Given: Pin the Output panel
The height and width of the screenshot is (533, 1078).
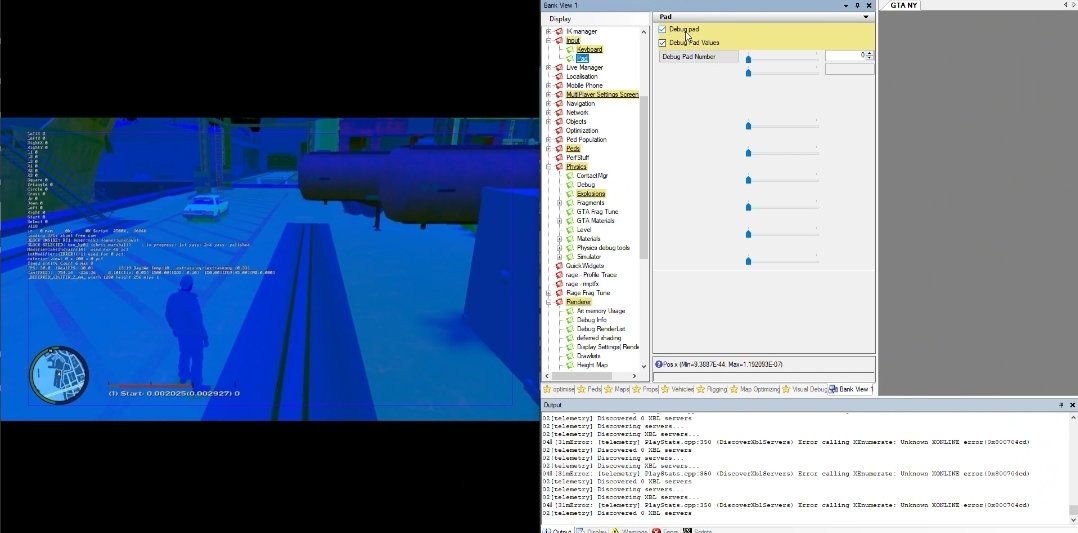Looking at the screenshot, I should pos(1062,405).
